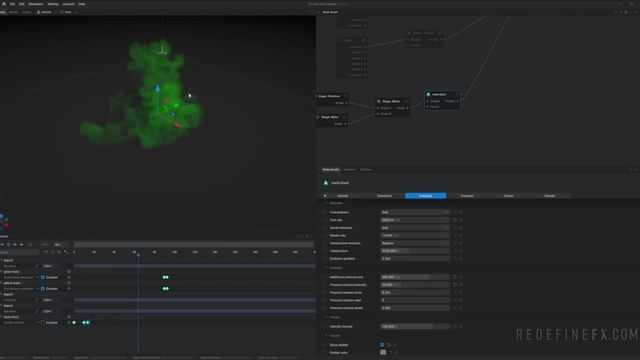Open the Account menu
The width and height of the screenshot is (640, 360).
[x=69, y=4]
